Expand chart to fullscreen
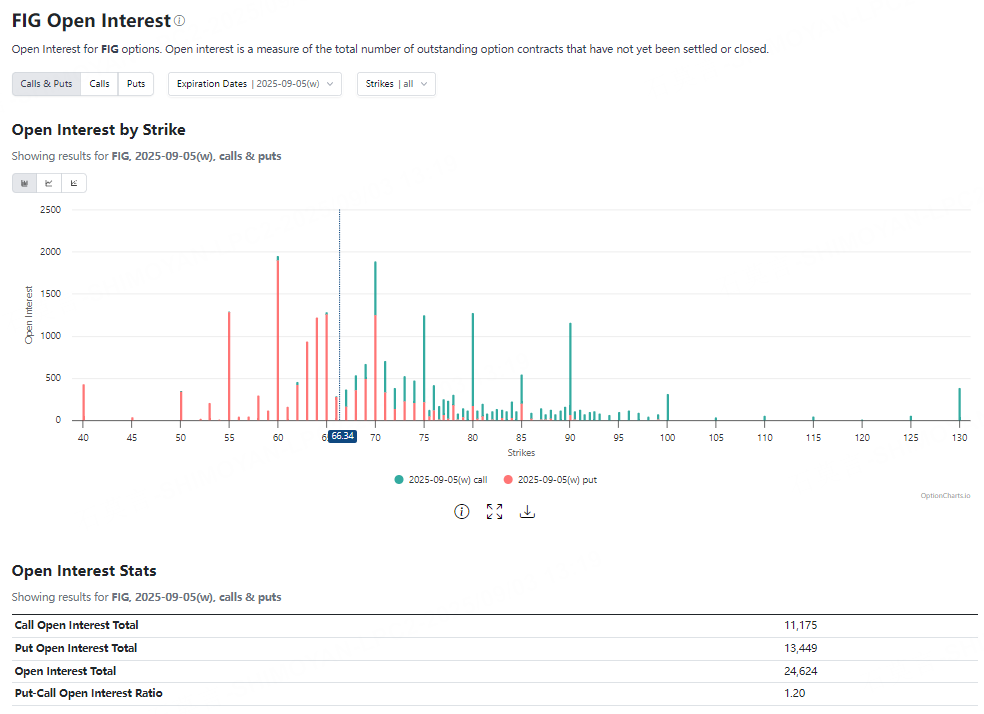 coord(495,512)
